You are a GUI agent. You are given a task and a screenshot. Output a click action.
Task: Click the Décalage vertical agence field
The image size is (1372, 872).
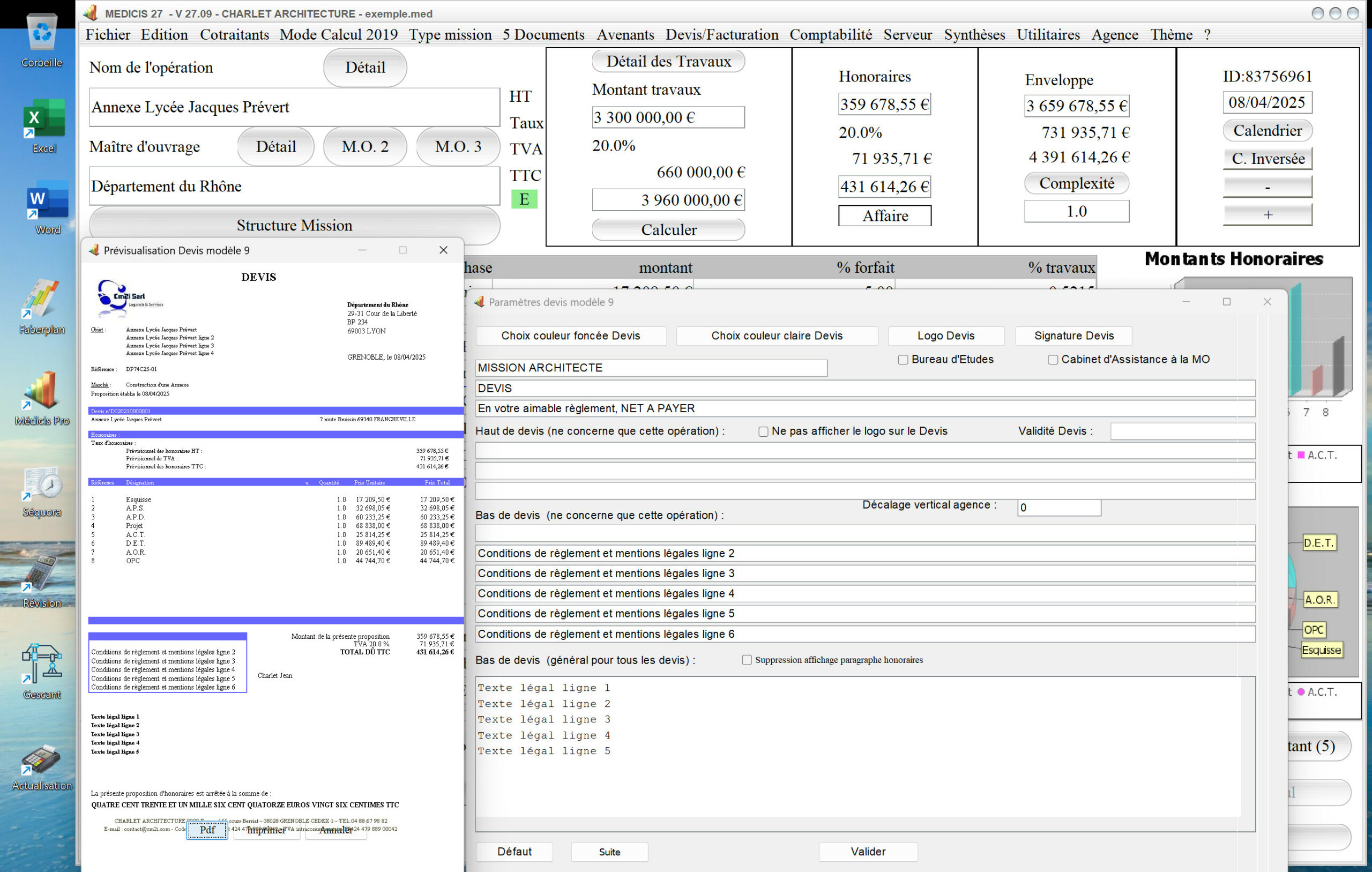pos(1058,507)
